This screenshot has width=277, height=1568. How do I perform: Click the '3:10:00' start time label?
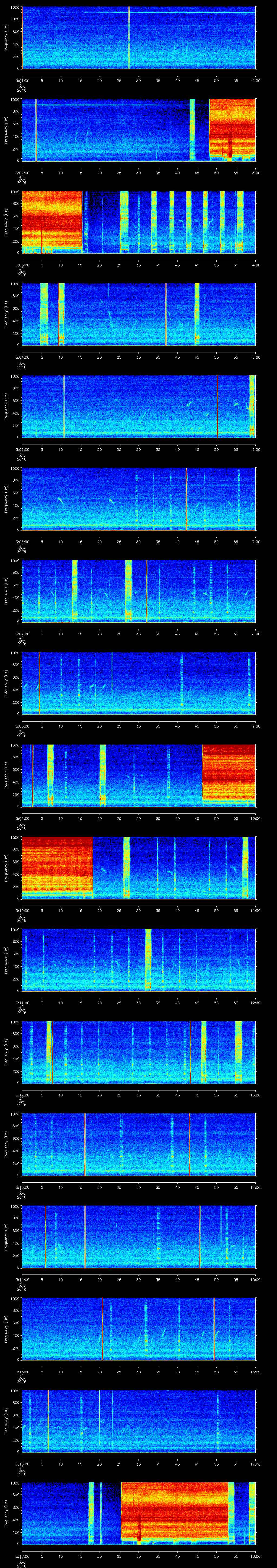click(22, 910)
